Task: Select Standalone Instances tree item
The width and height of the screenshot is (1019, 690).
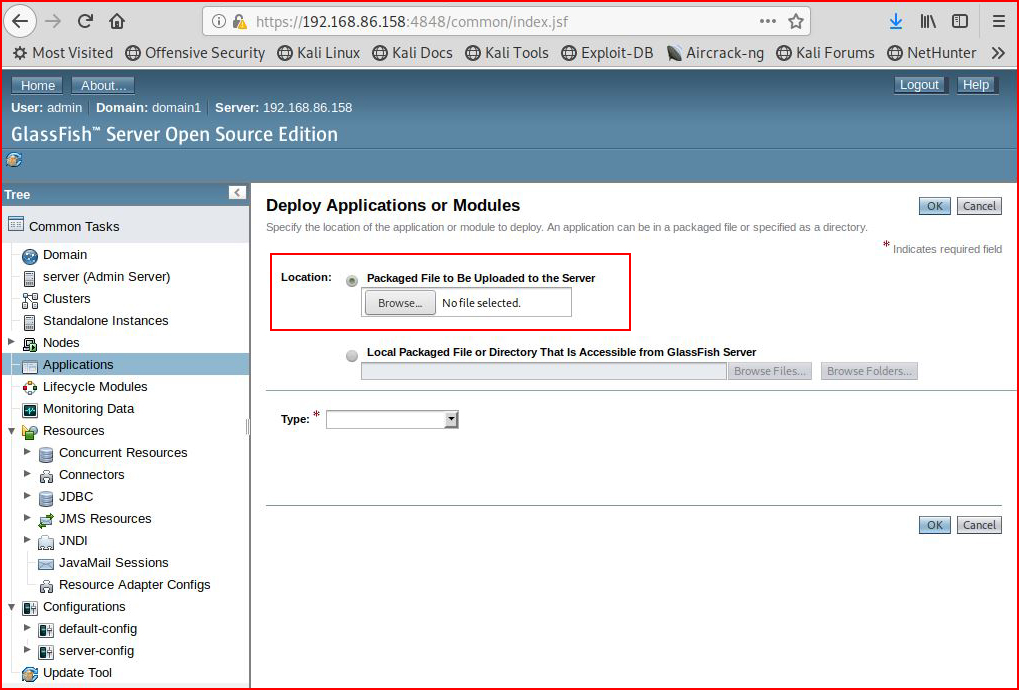Action: [x=105, y=321]
